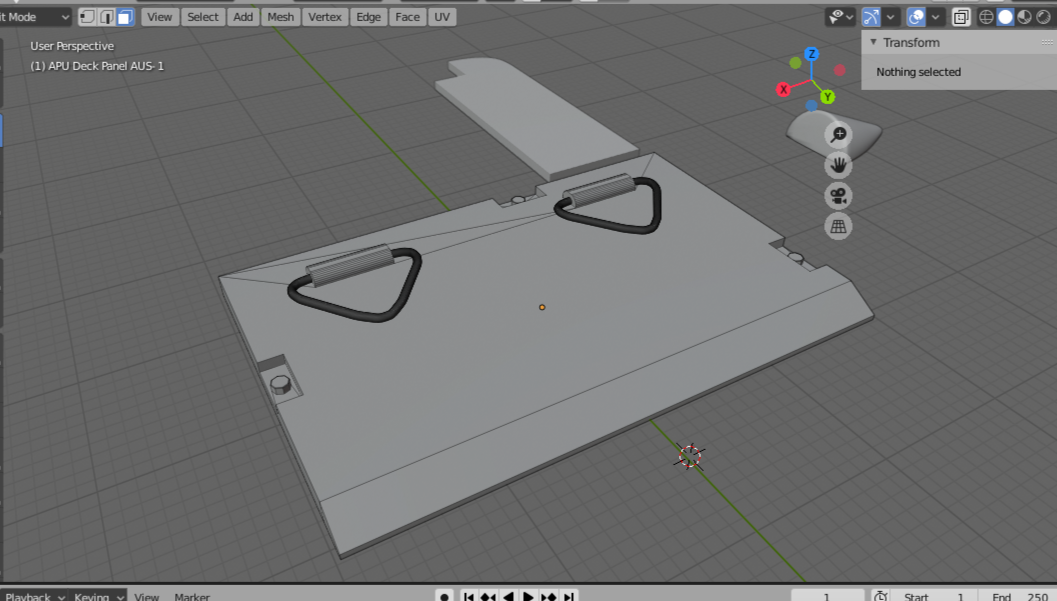Open the Mesh menu

pos(280,17)
